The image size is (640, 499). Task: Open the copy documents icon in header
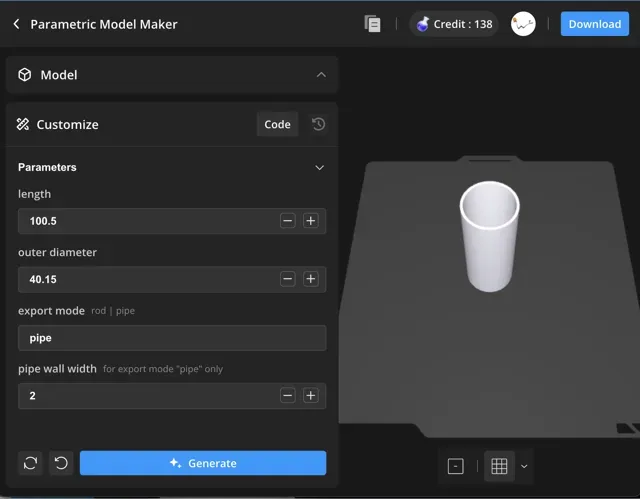pos(372,24)
